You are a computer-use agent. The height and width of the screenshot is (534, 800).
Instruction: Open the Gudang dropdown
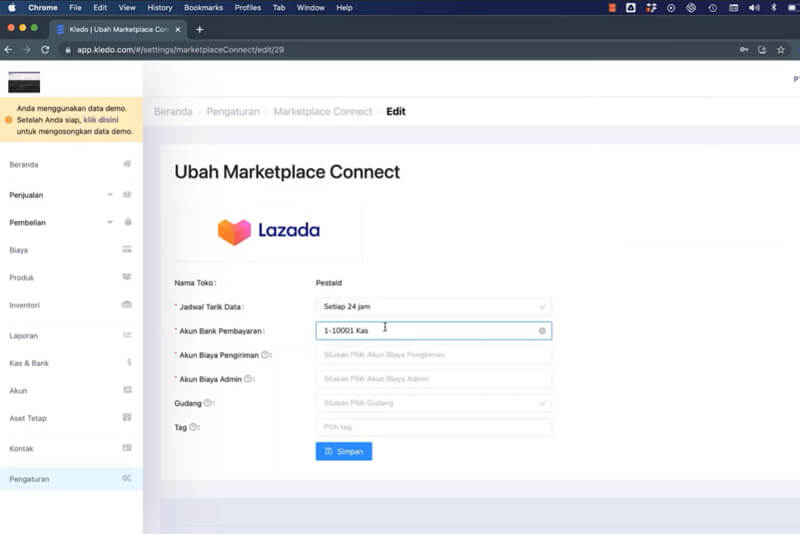click(x=434, y=403)
